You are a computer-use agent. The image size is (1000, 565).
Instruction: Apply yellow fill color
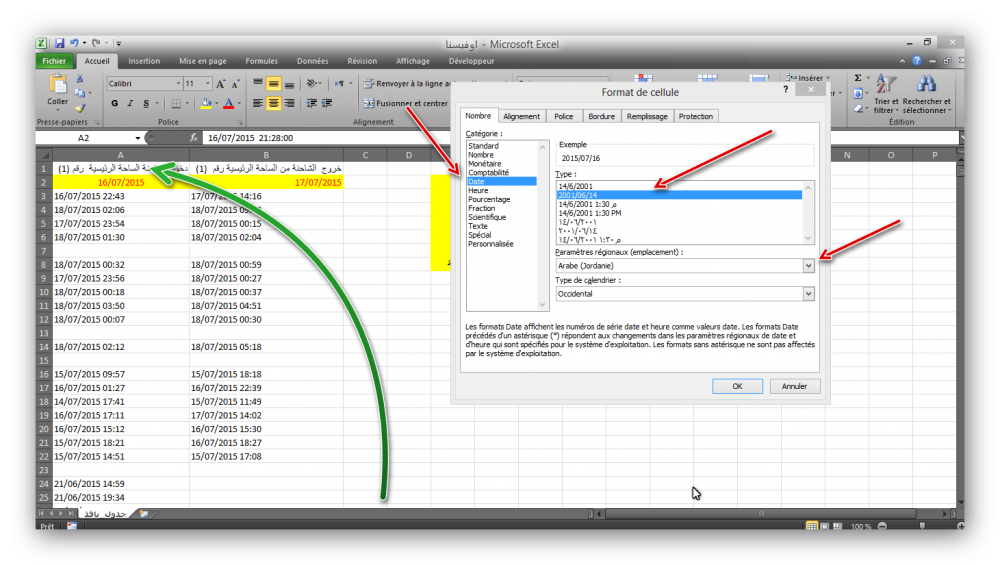pyautogui.click(x=206, y=103)
